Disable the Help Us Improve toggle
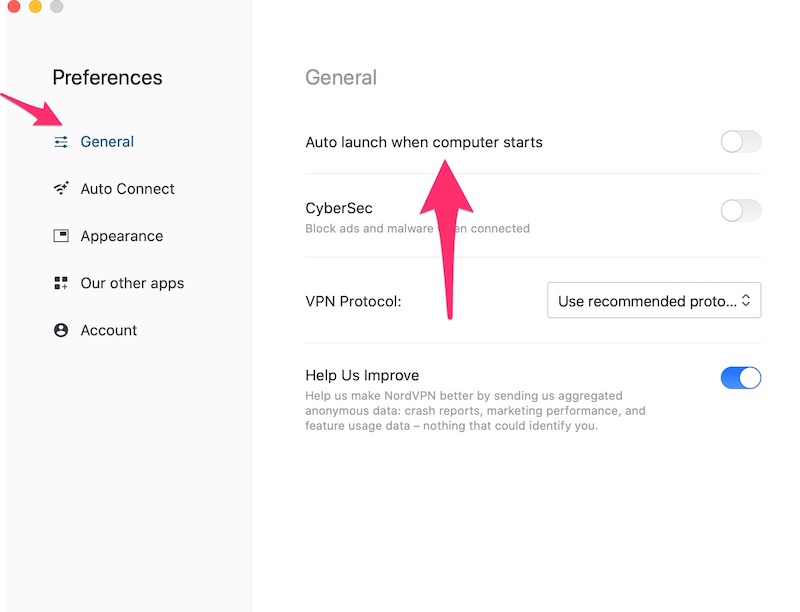This screenshot has height=612, width=800. pyautogui.click(x=740, y=378)
